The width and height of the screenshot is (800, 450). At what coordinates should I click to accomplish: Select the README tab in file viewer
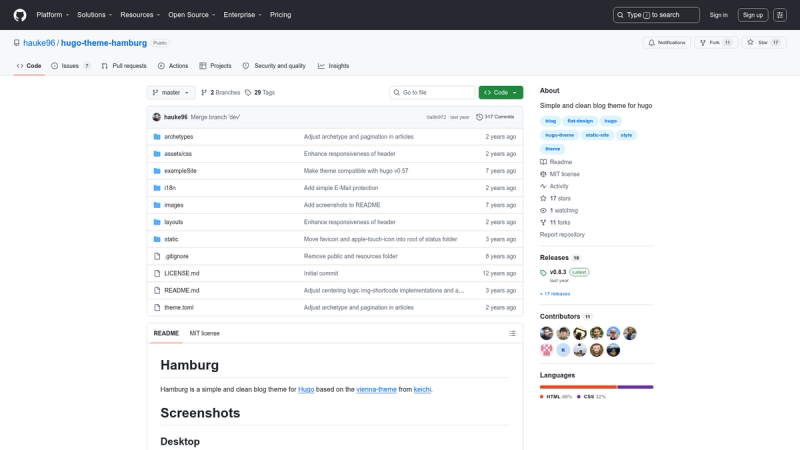tap(166, 333)
